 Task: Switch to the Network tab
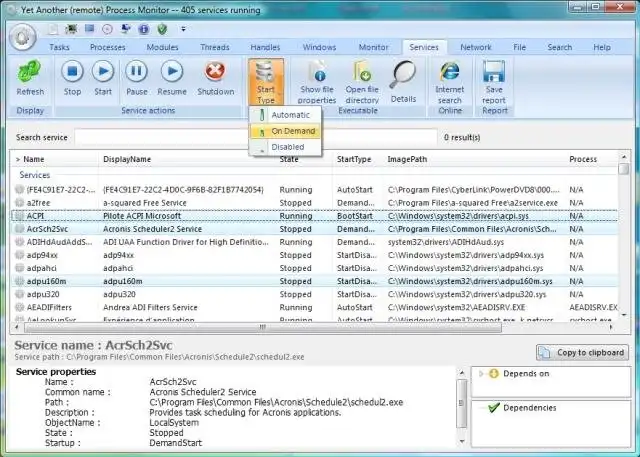point(476,47)
